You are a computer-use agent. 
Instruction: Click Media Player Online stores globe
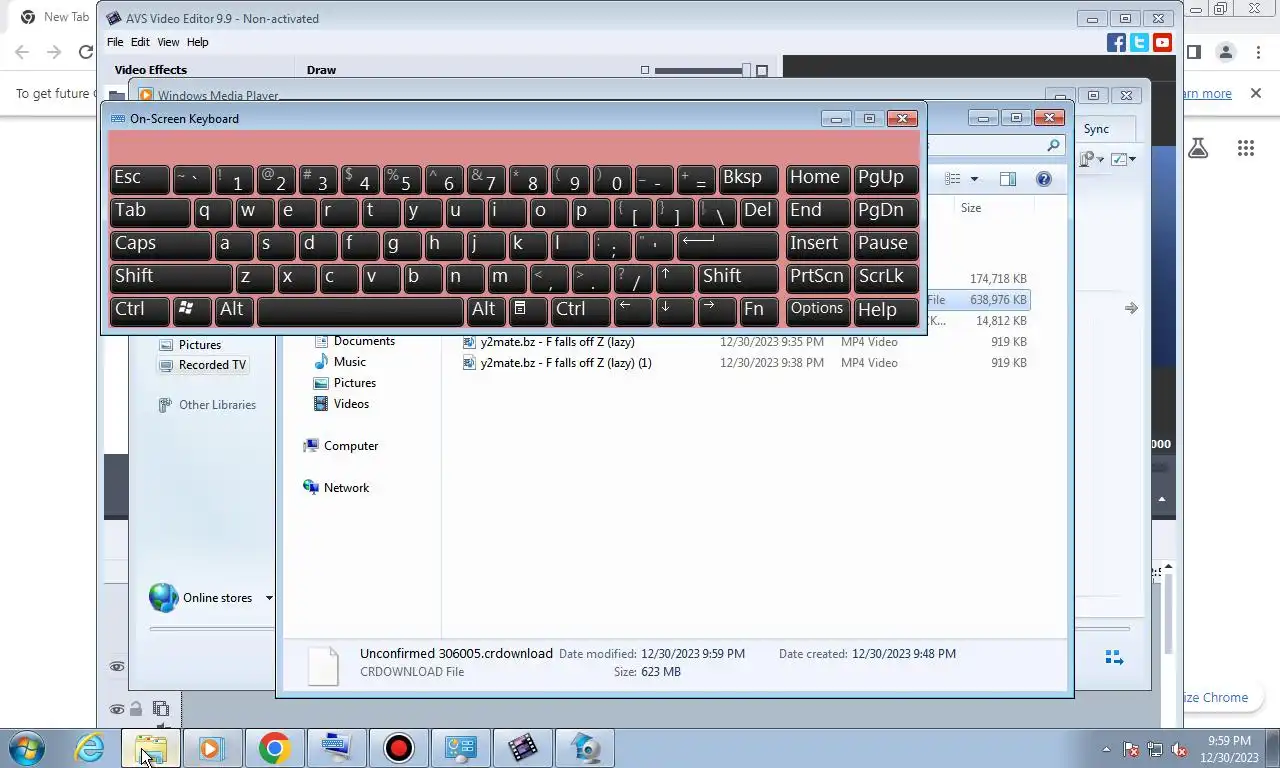tap(163, 598)
